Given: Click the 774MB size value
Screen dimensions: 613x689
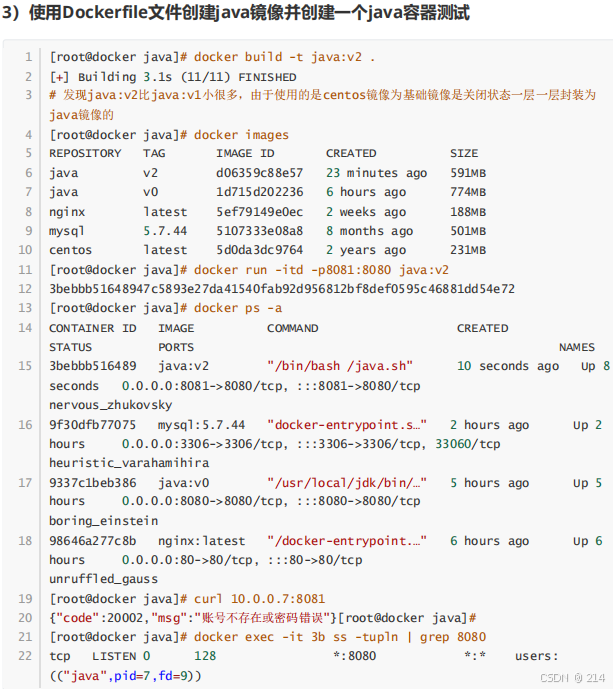Looking at the screenshot, I should (x=468, y=192).
